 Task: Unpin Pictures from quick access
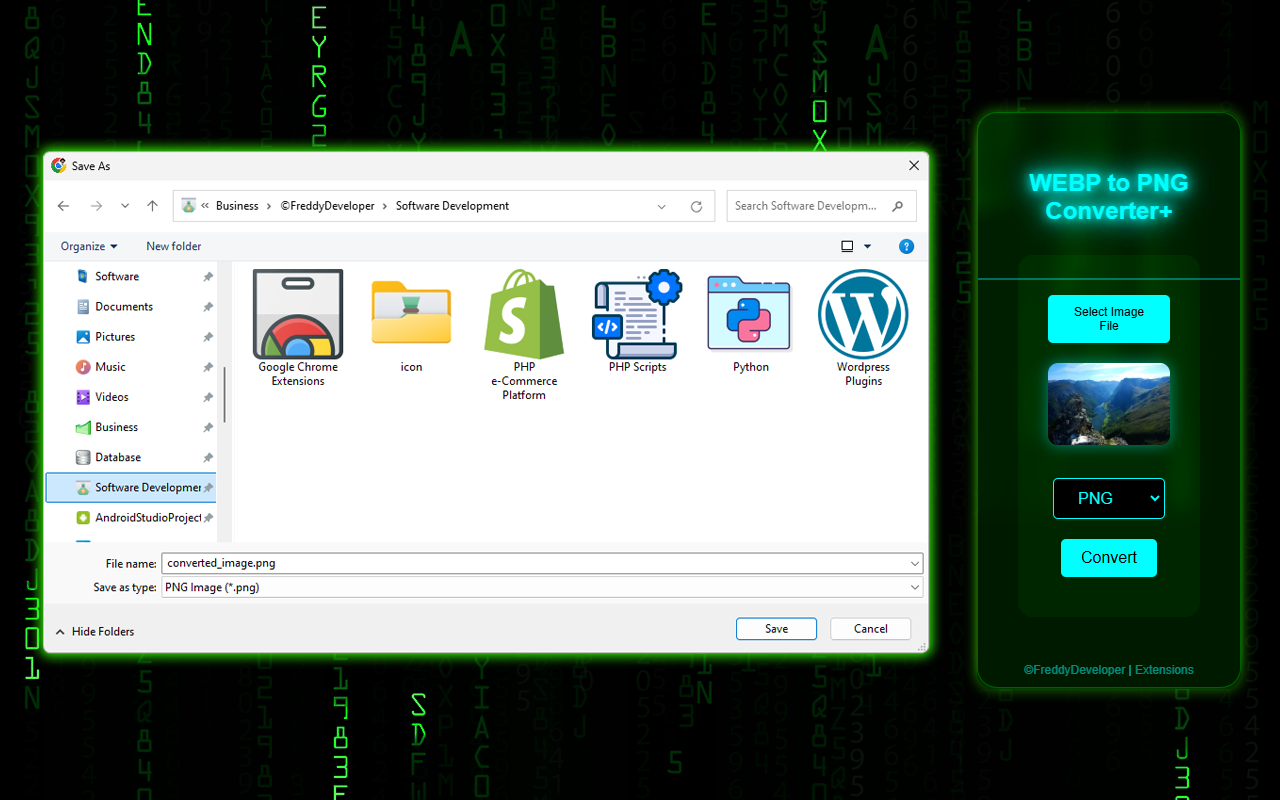[x=208, y=337]
